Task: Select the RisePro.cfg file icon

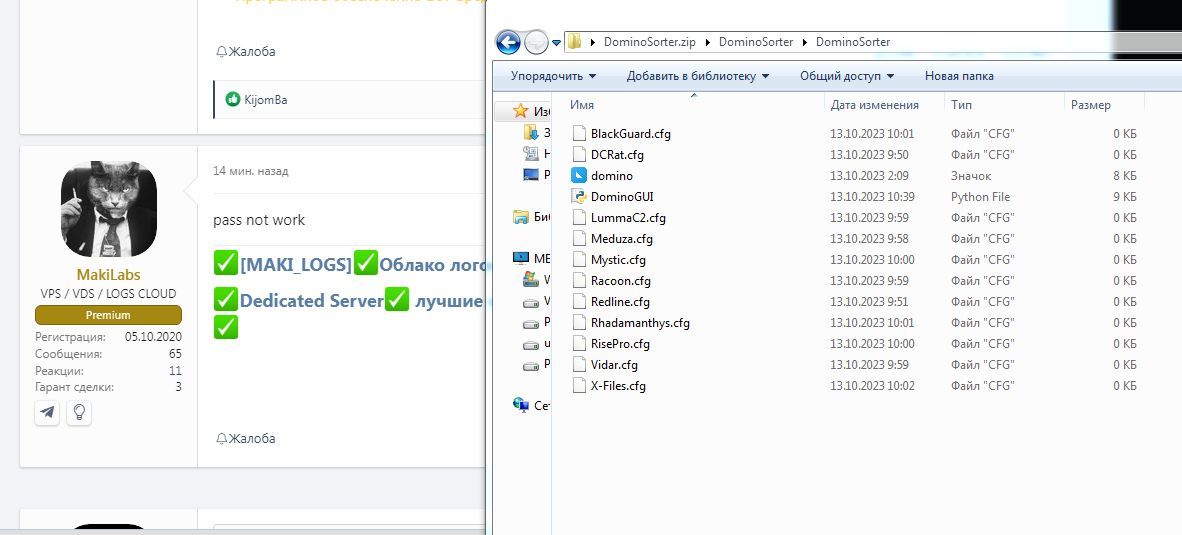Action: pos(579,344)
